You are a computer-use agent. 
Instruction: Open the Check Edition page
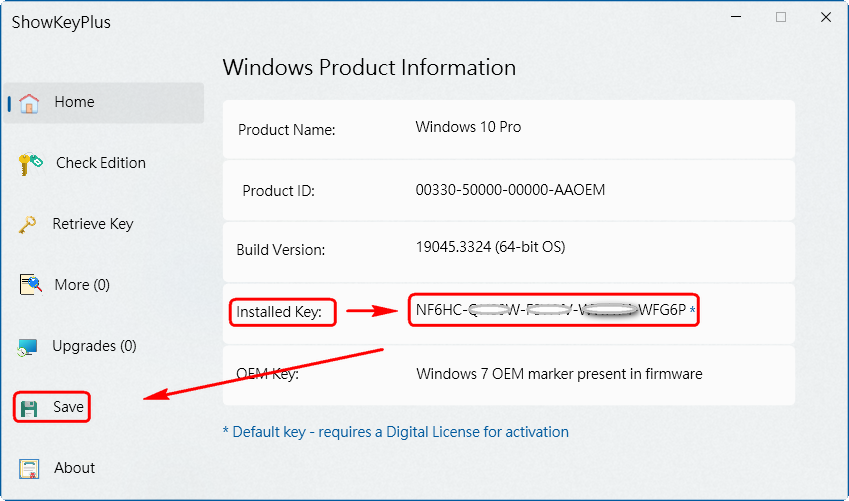click(x=101, y=162)
